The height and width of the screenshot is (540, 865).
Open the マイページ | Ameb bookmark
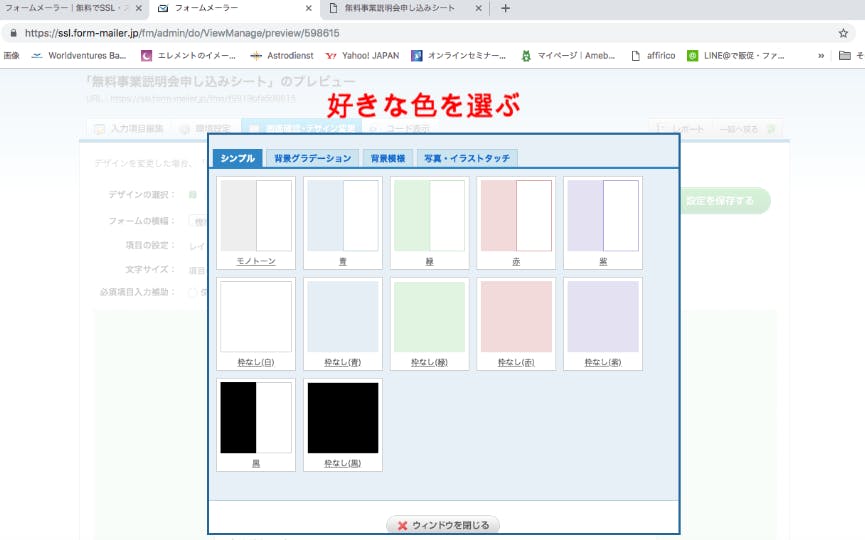[x=568, y=56]
